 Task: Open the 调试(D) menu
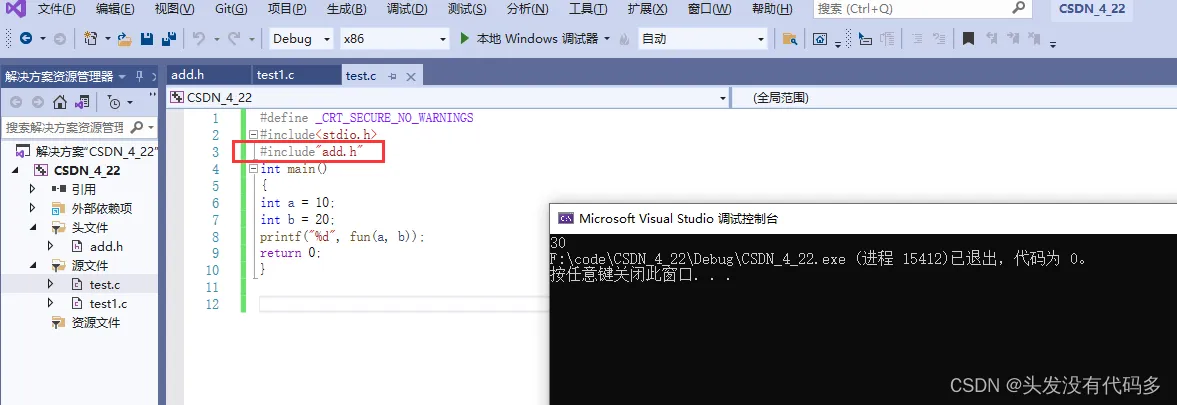coord(407,10)
